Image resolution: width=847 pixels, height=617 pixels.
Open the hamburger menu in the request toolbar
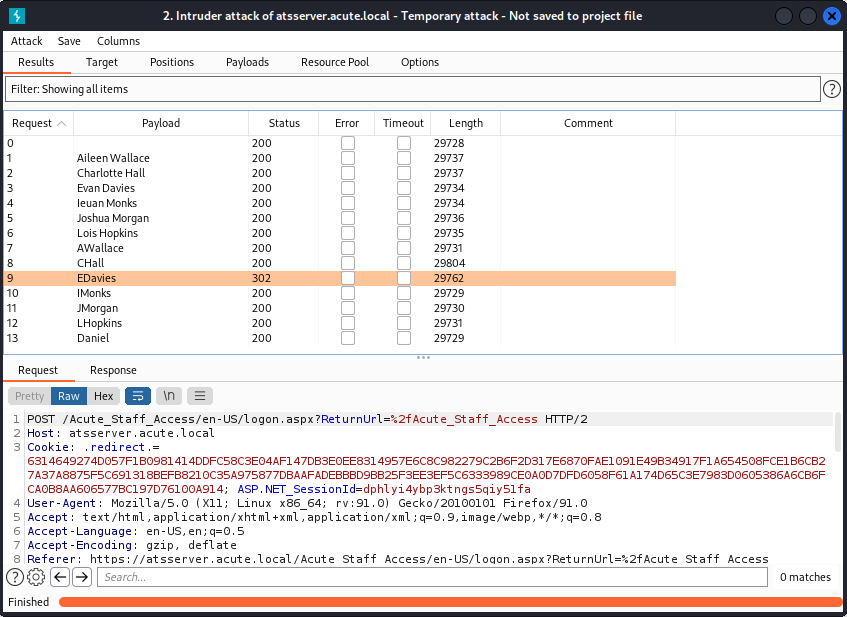198,395
